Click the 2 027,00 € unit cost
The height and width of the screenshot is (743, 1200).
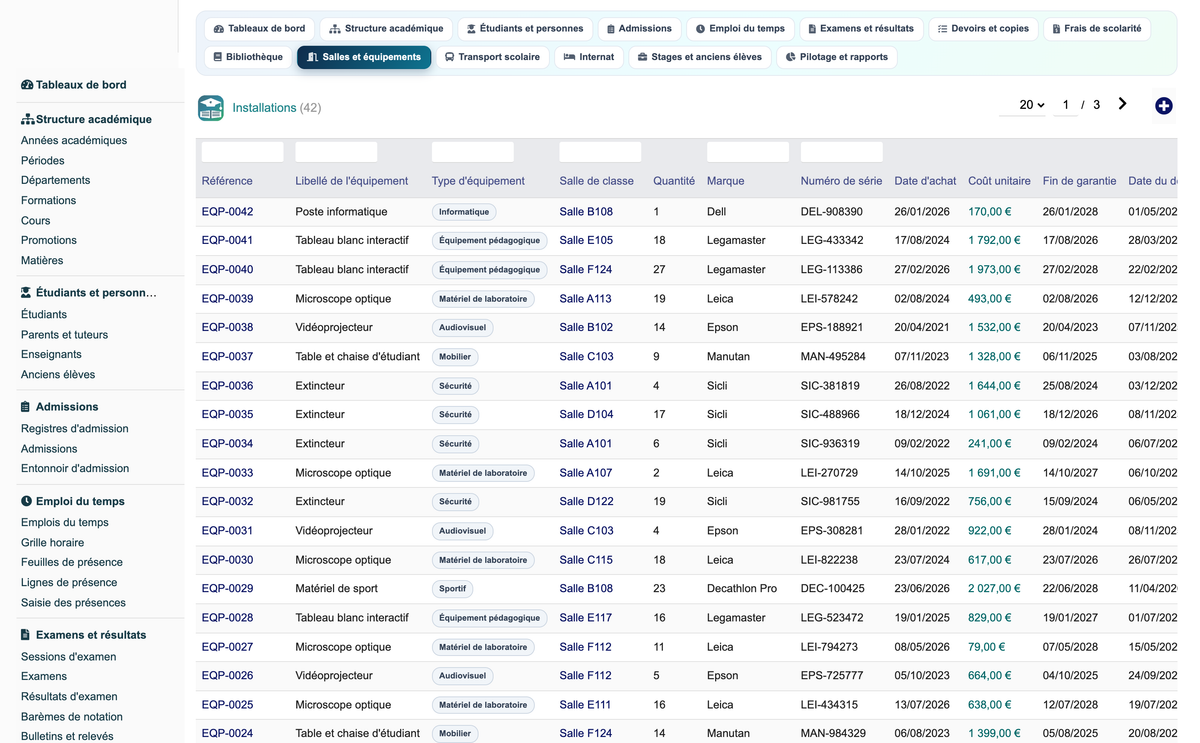coord(994,589)
